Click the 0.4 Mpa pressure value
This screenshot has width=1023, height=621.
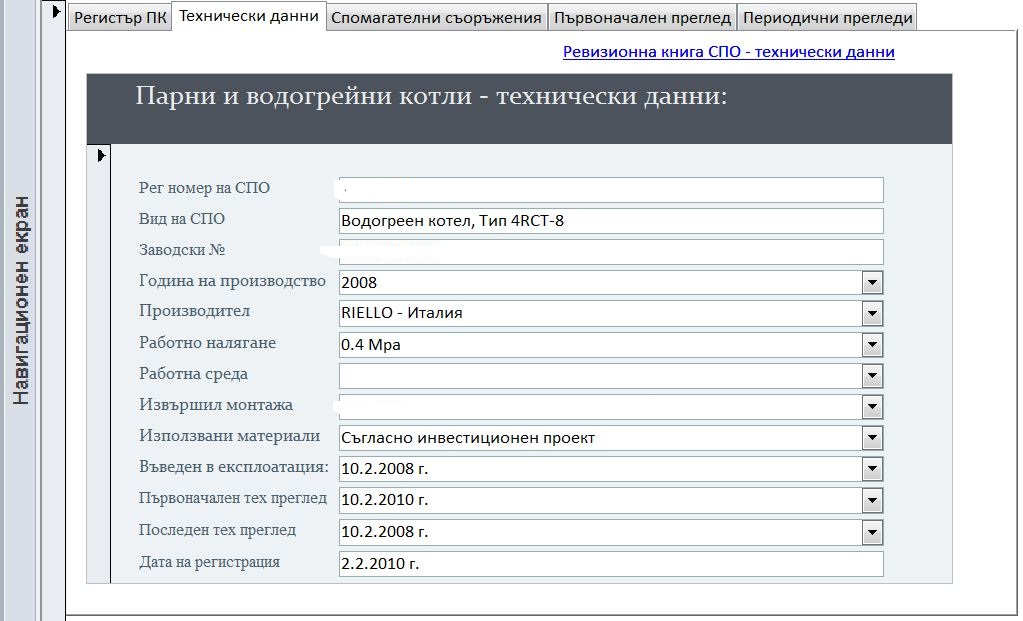(371, 345)
